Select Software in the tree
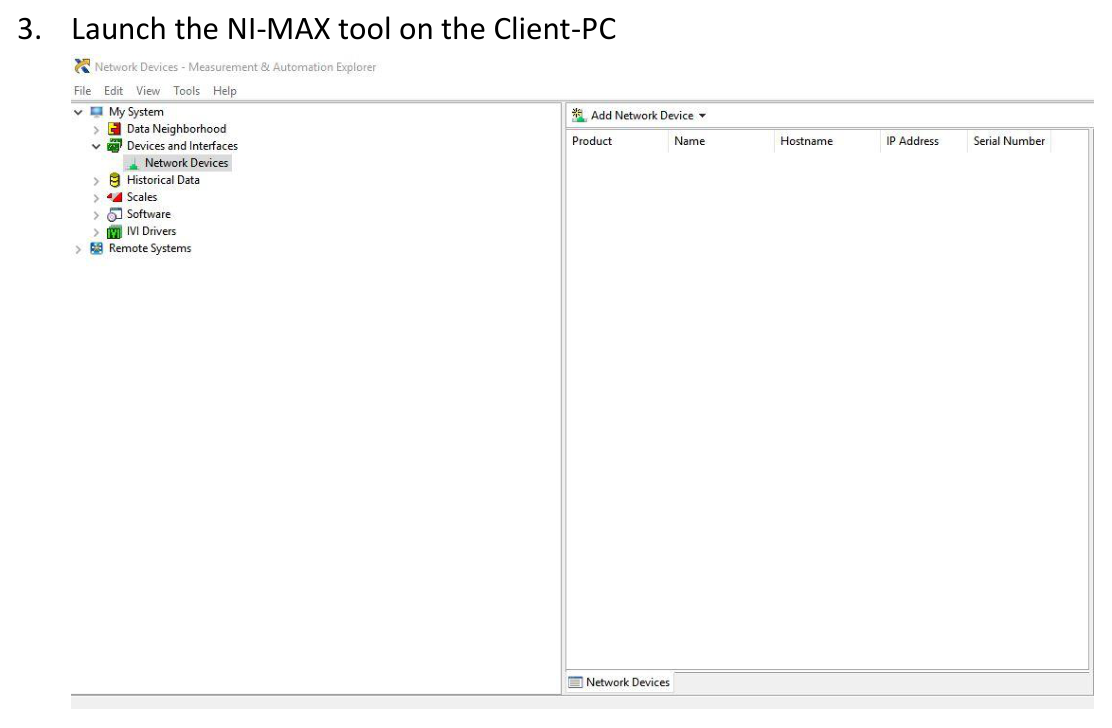This screenshot has height=728, width=1112. pyautogui.click(x=149, y=214)
